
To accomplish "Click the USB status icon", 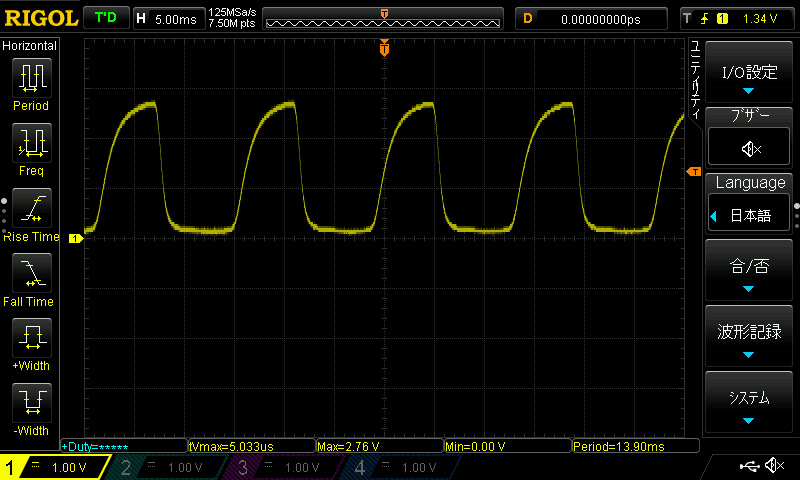I will coord(750,466).
